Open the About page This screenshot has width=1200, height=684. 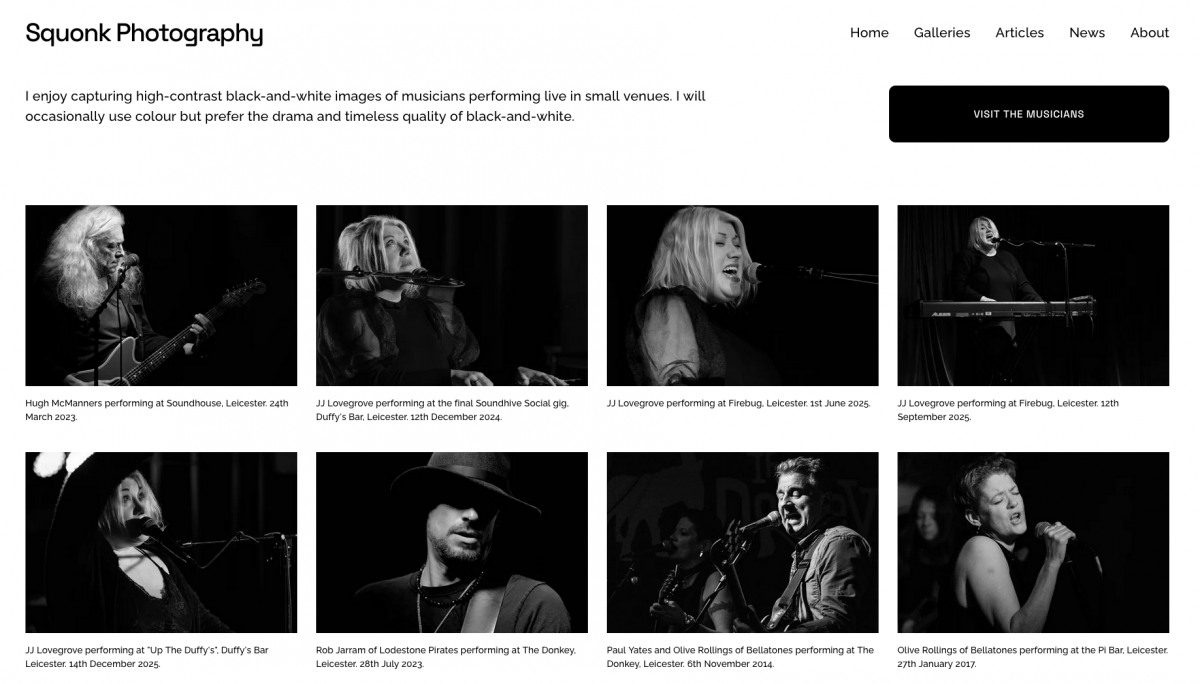(1149, 33)
